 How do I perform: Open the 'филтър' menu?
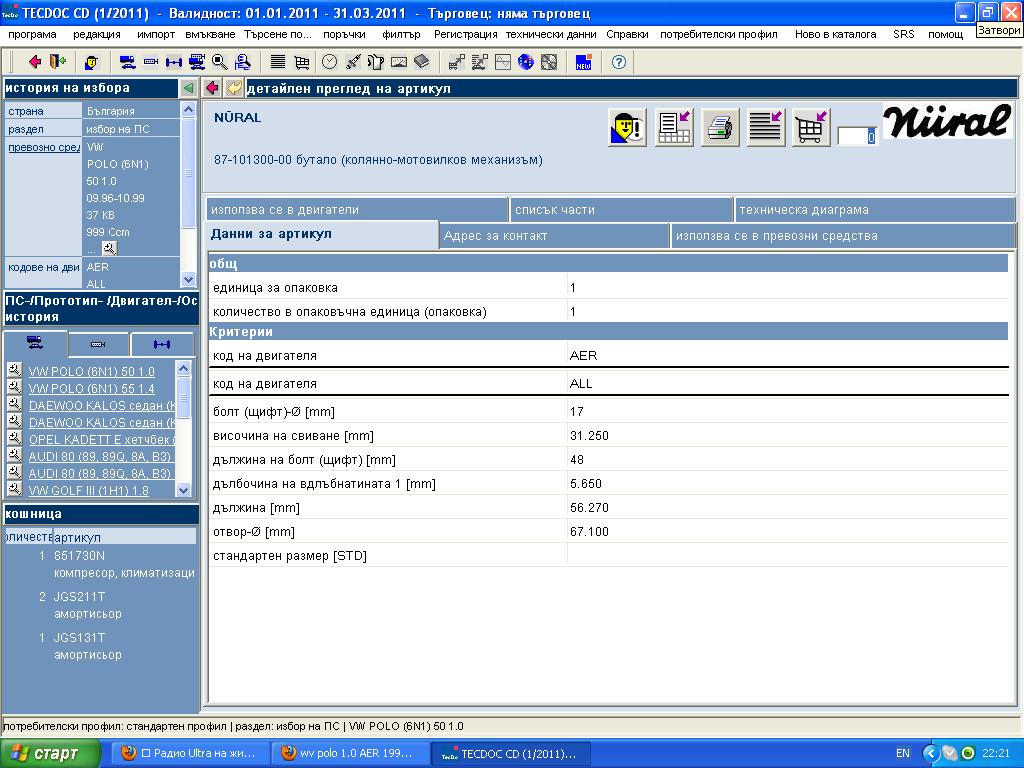tap(401, 34)
